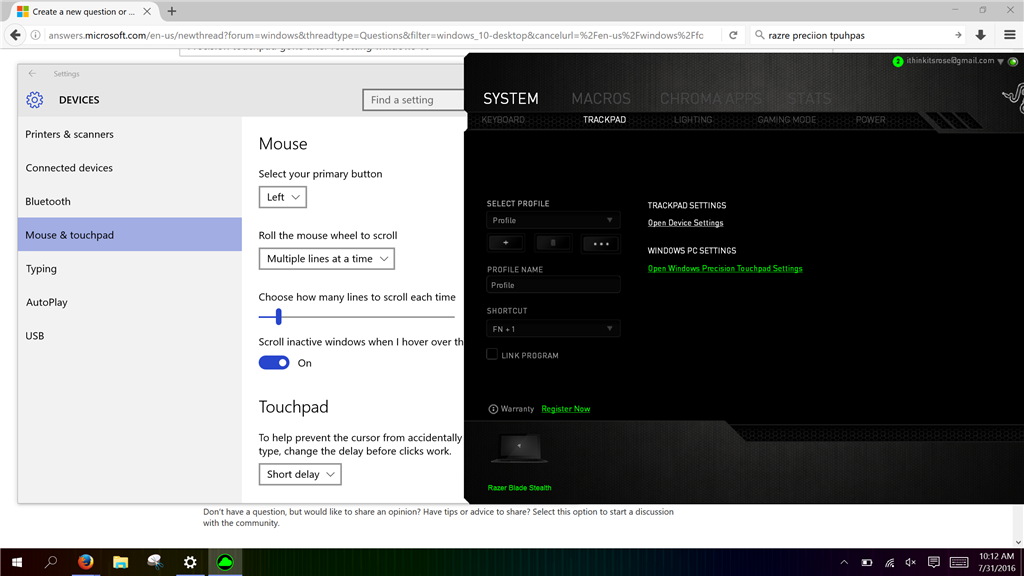This screenshot has height=576, width=1024.
Task: Select Bluetooth in Devices sidebar
Action: coord(130,201)
